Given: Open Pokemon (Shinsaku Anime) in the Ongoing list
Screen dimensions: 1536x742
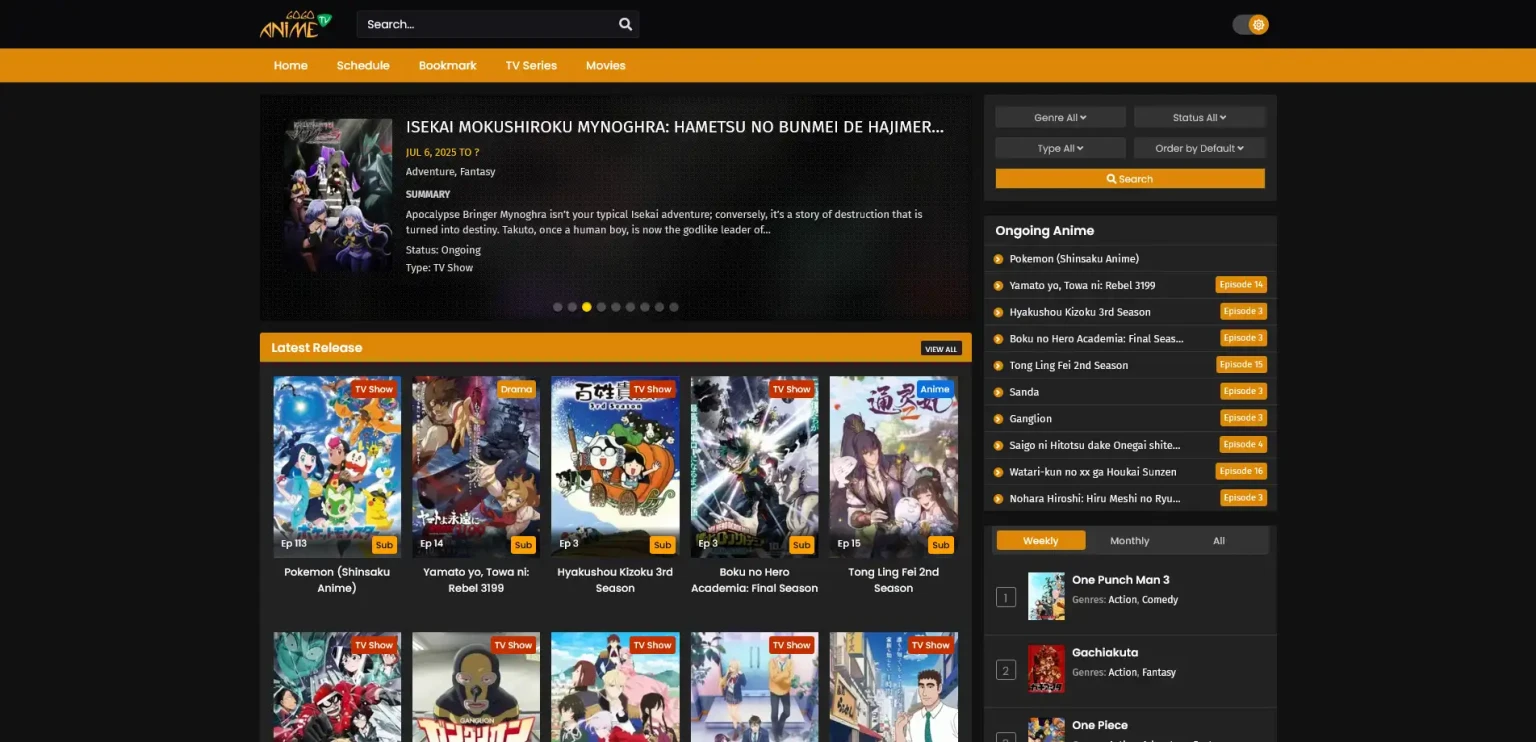Looking at the screenshot, I should 1074,259.
